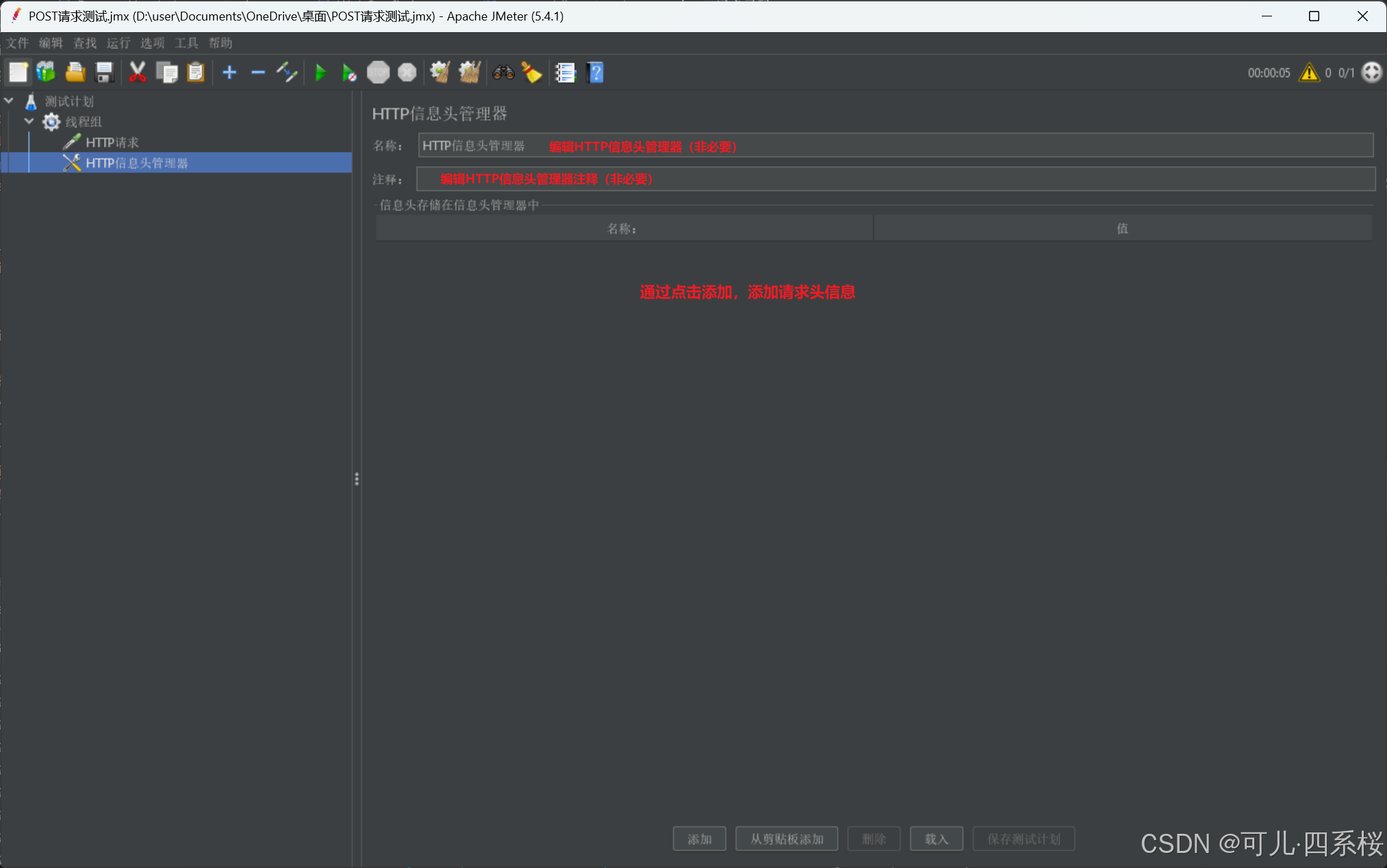Collapse the 测试计划 tree node

pos(9,101)
